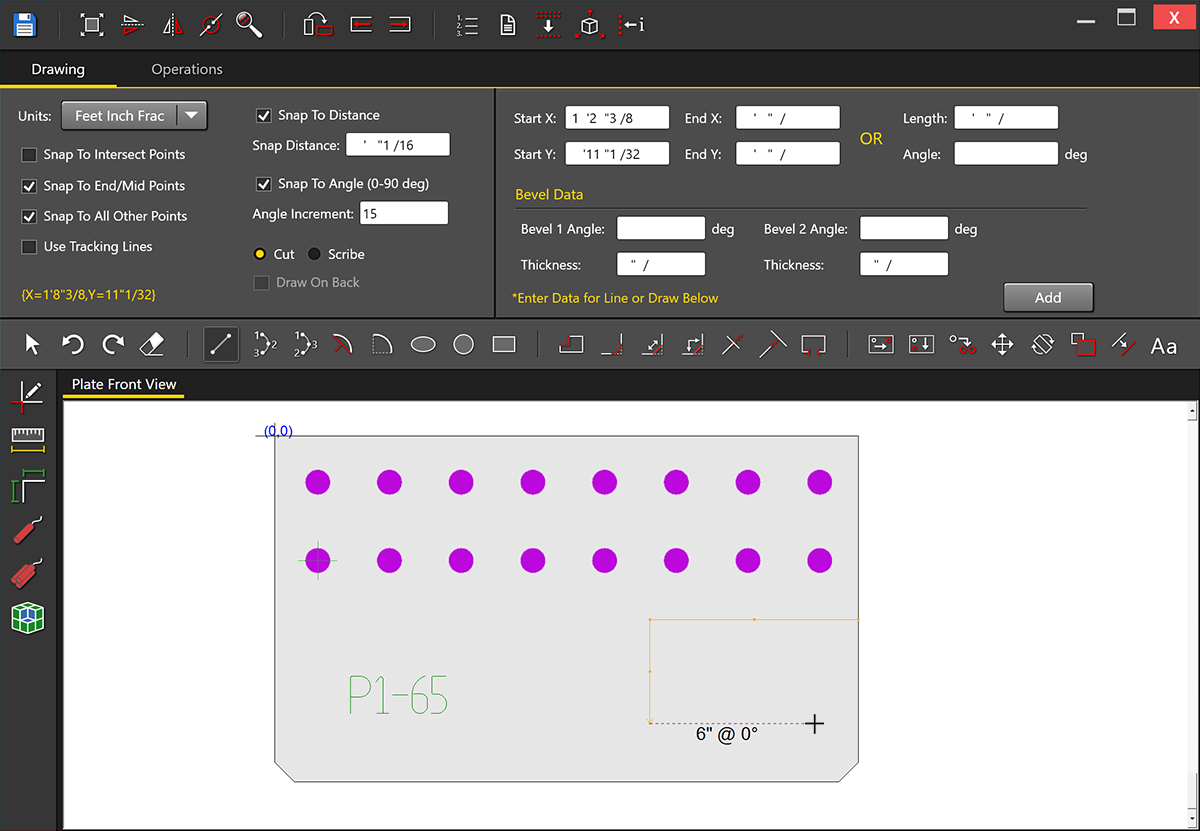Redo the last undone action
The height and width of the screenshot is (831, 1200).
coord(113,345)
